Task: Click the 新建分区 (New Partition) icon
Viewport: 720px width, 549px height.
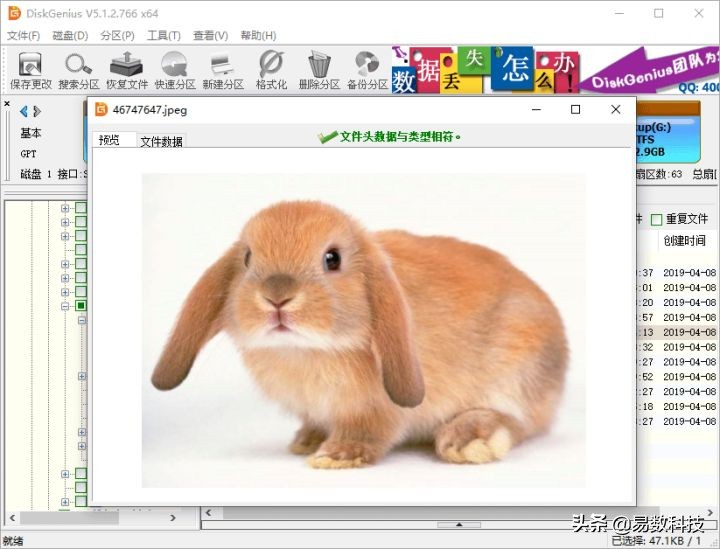Action: pyautogui.click(x=223, y=65)
